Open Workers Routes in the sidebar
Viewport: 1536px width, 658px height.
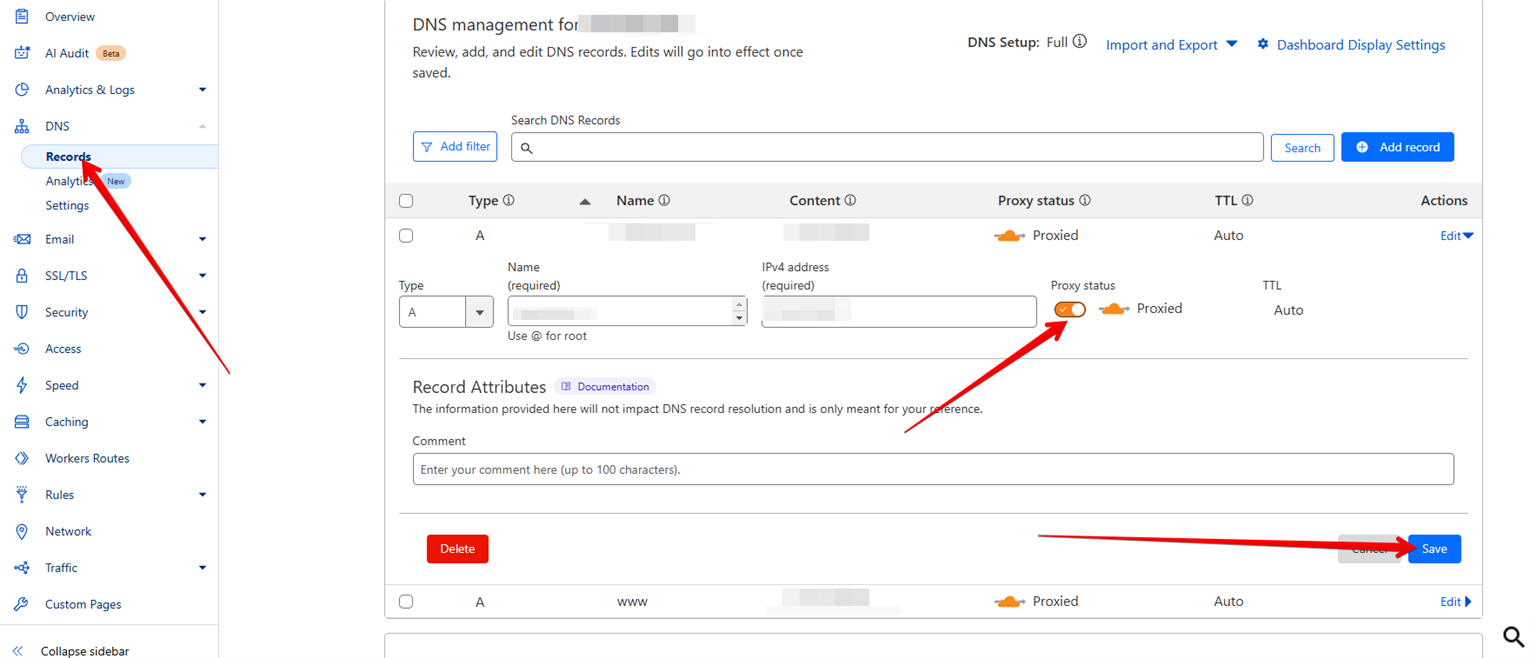(87, 458)
